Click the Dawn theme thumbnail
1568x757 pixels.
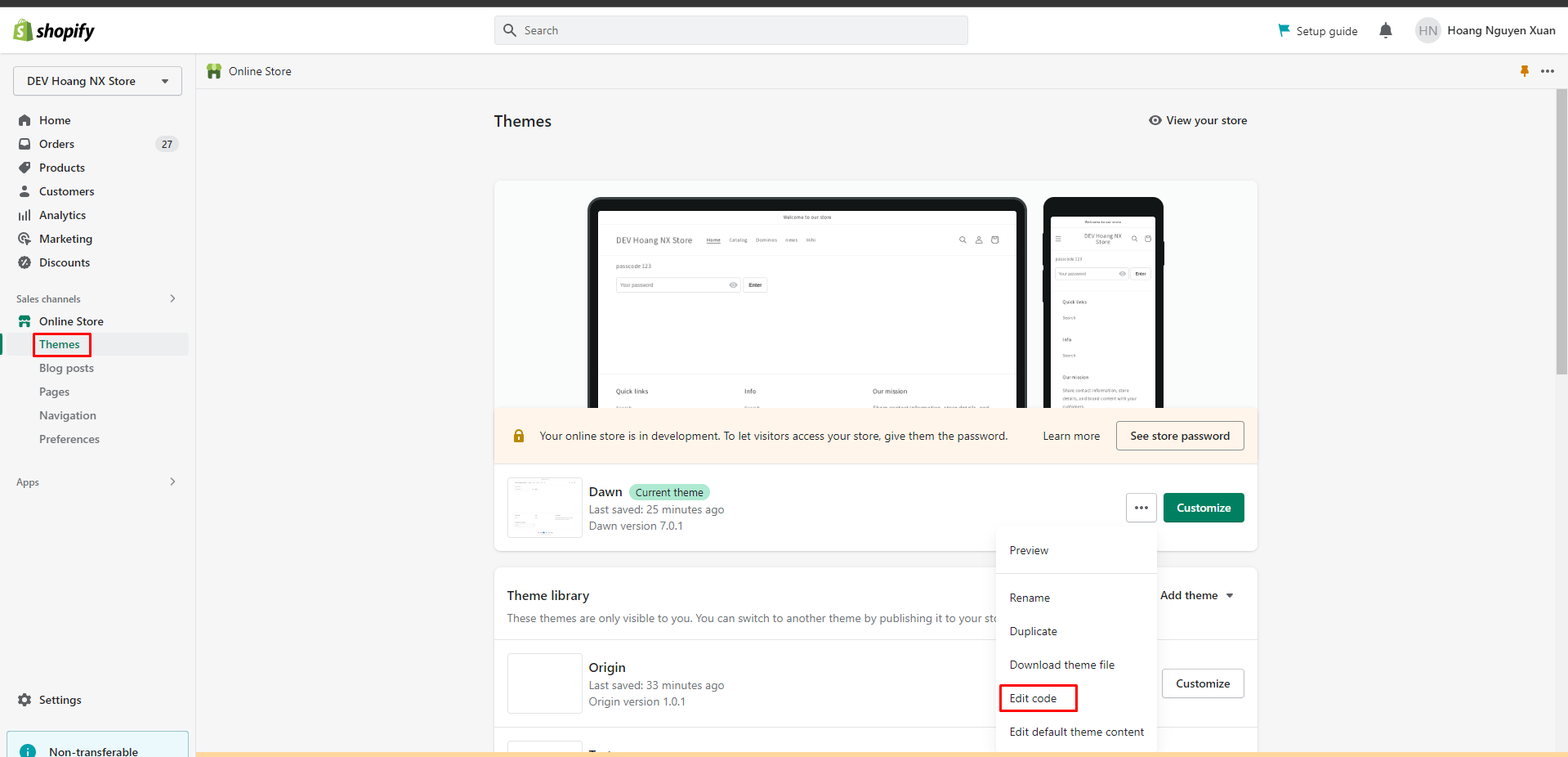pyautogui.click(x=545, y=508)
